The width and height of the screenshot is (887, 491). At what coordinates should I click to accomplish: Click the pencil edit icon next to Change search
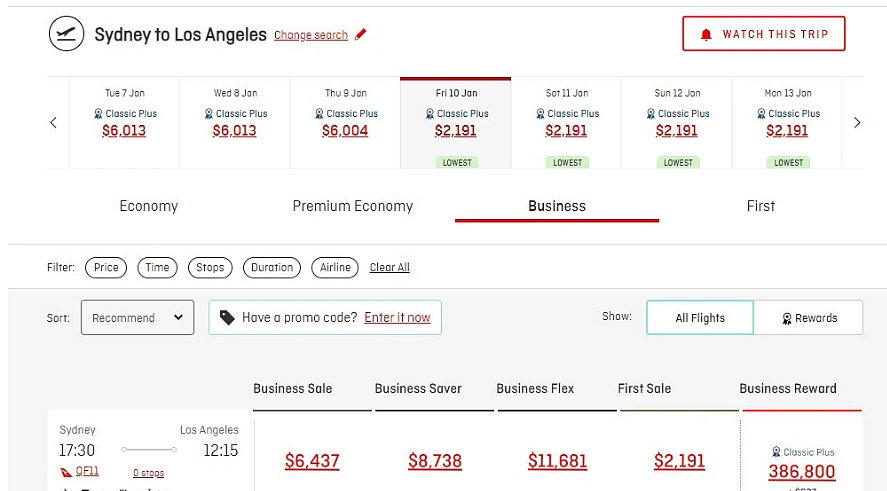click(x=361, y=35)
